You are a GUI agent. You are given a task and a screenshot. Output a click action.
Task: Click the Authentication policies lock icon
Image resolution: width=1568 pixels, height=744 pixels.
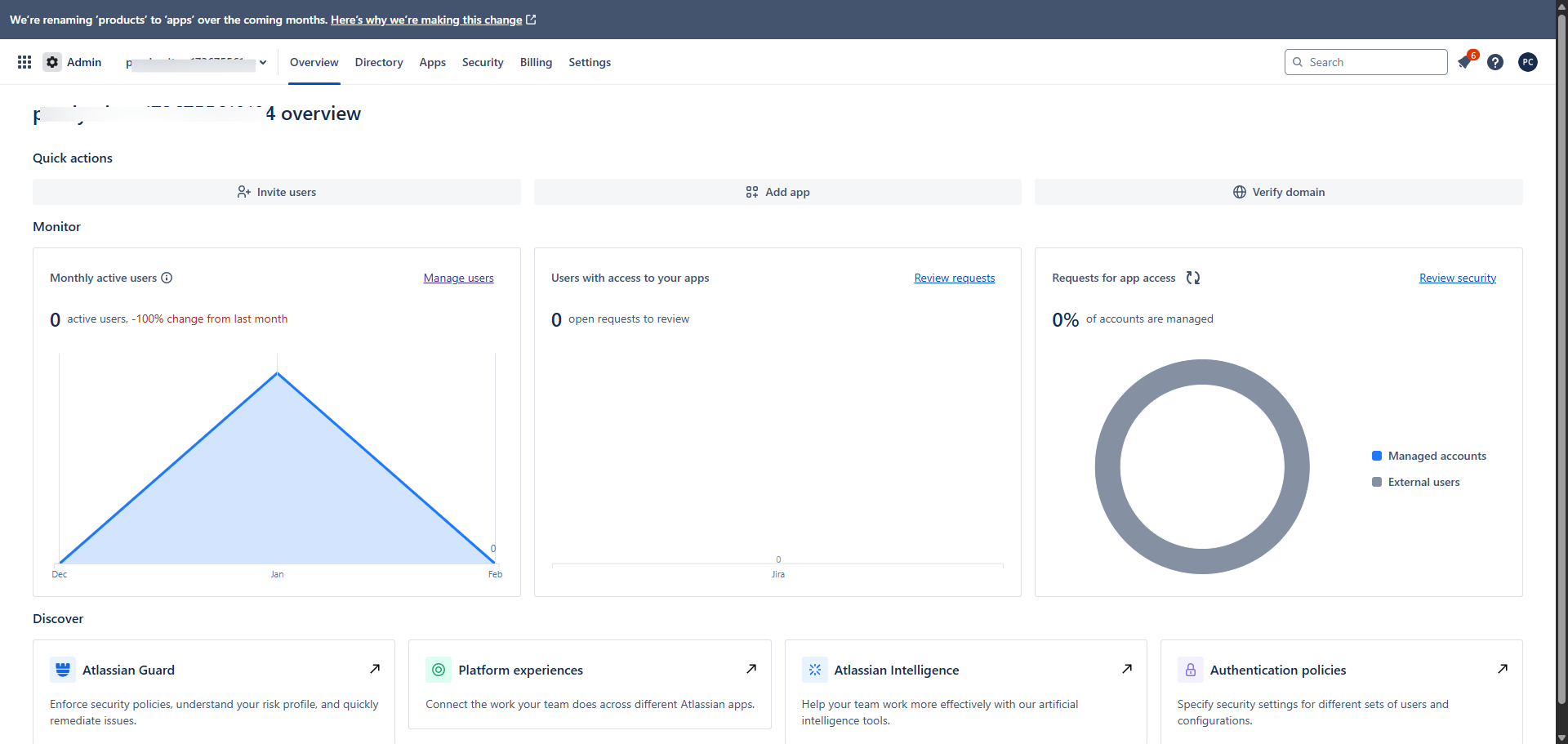pyautogui.click(x=1191, y=670)
